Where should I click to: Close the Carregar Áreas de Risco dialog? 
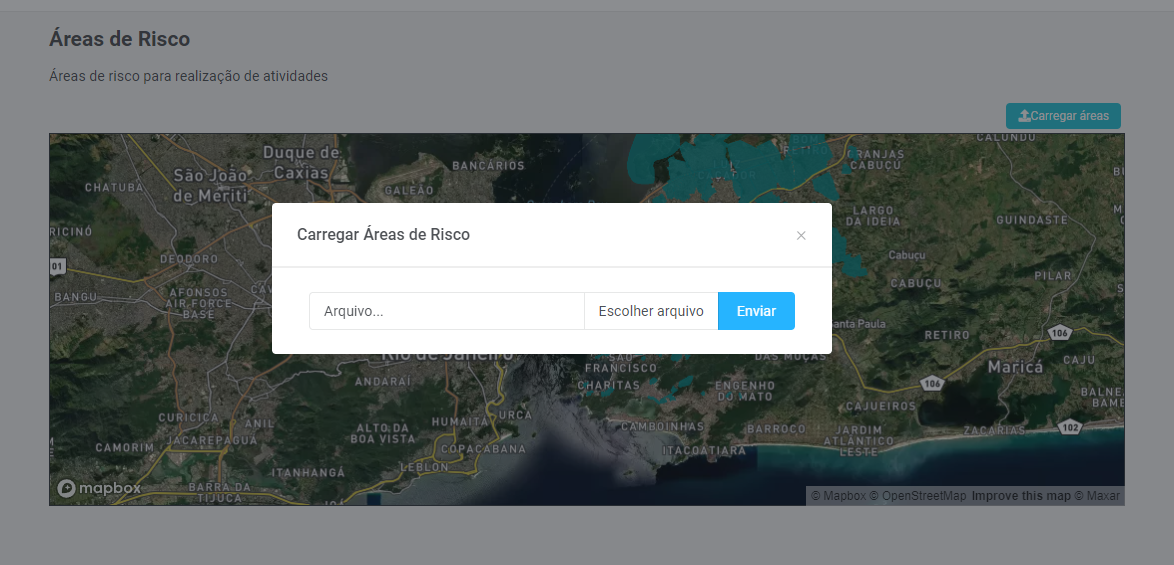[801, 236]
